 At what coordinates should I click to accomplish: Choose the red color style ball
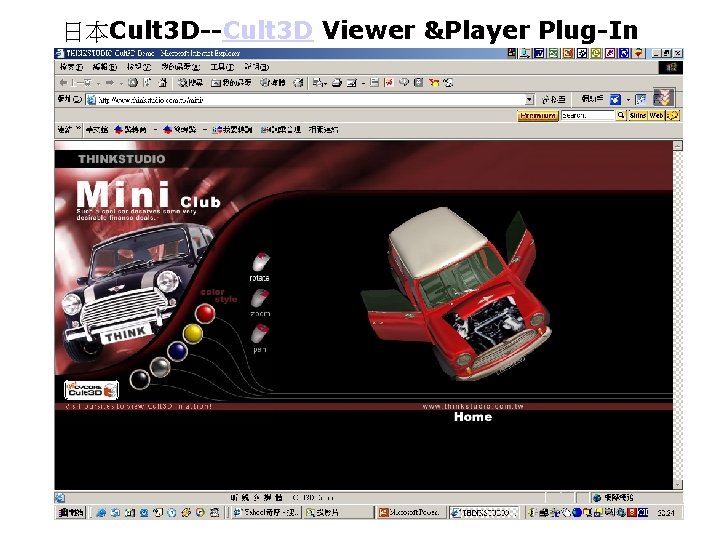coord(205,314)
